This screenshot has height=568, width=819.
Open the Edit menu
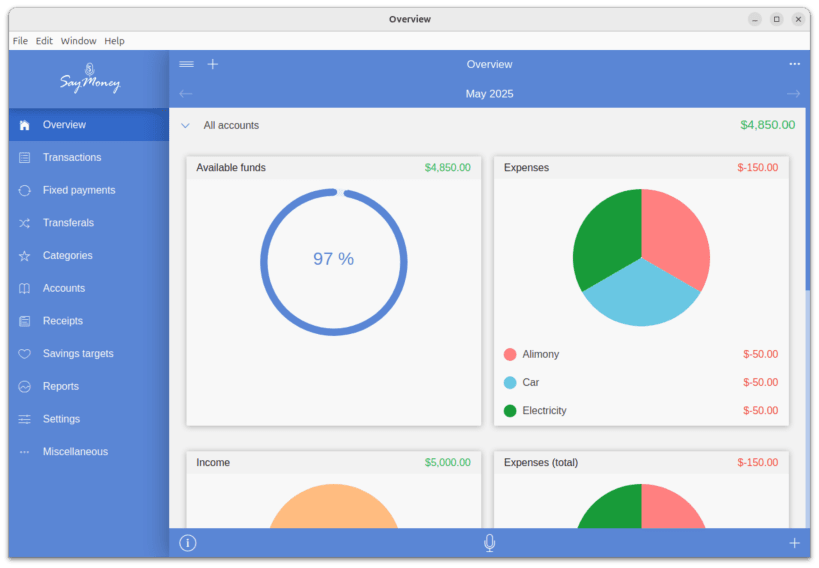coord(44,41)
